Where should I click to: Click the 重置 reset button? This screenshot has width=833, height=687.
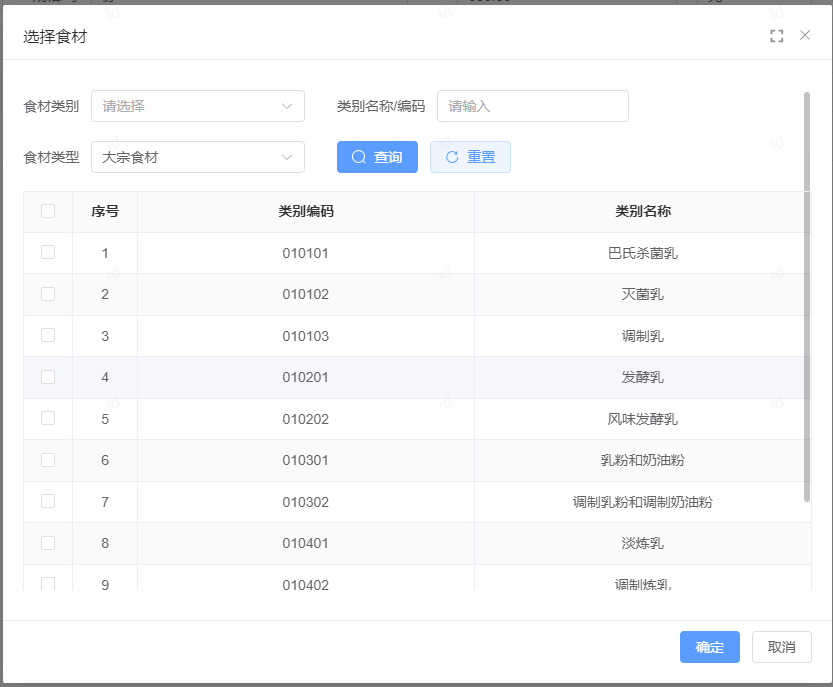pyautogui.click(x=470, y=157)
